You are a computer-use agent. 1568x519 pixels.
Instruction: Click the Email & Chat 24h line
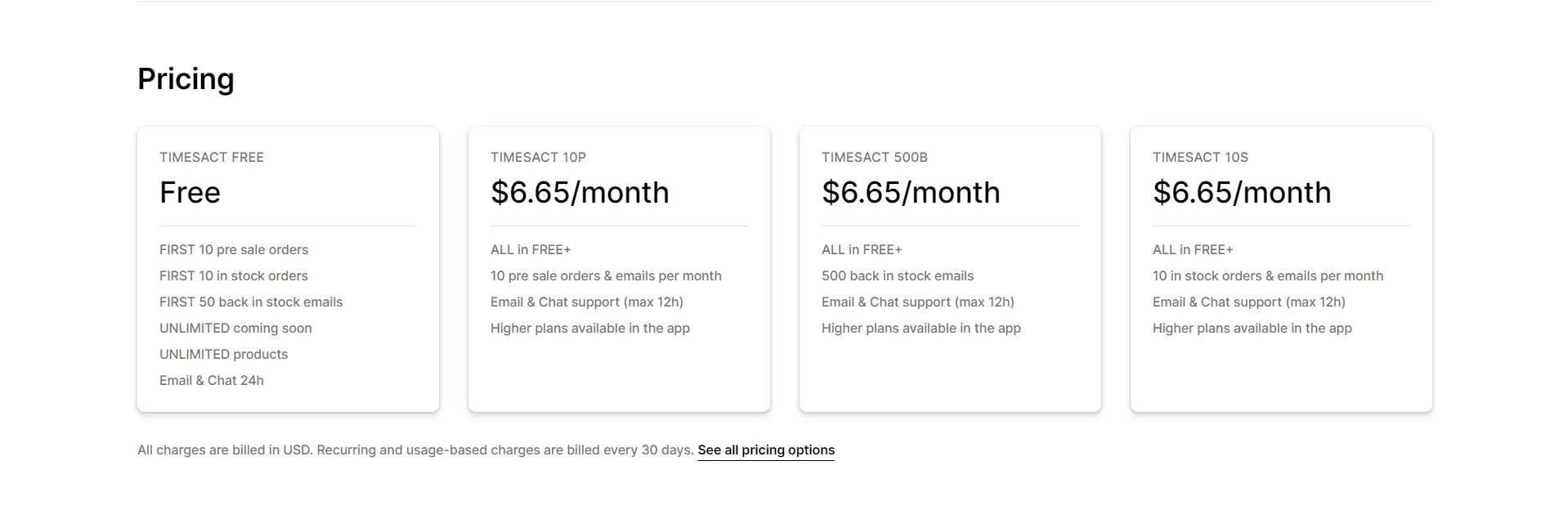coord(212,381)
